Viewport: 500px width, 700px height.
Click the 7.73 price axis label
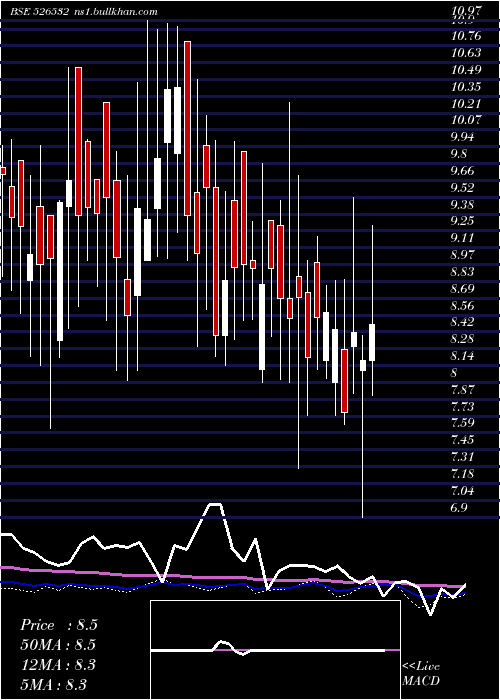click(x=462, y=406)
